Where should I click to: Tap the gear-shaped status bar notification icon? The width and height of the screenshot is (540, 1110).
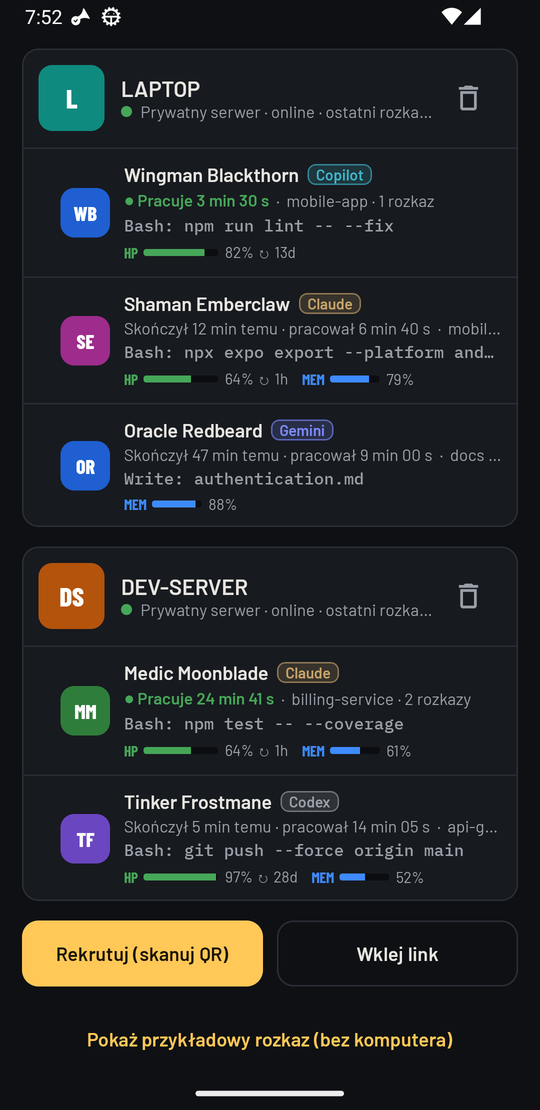(111, 17)
